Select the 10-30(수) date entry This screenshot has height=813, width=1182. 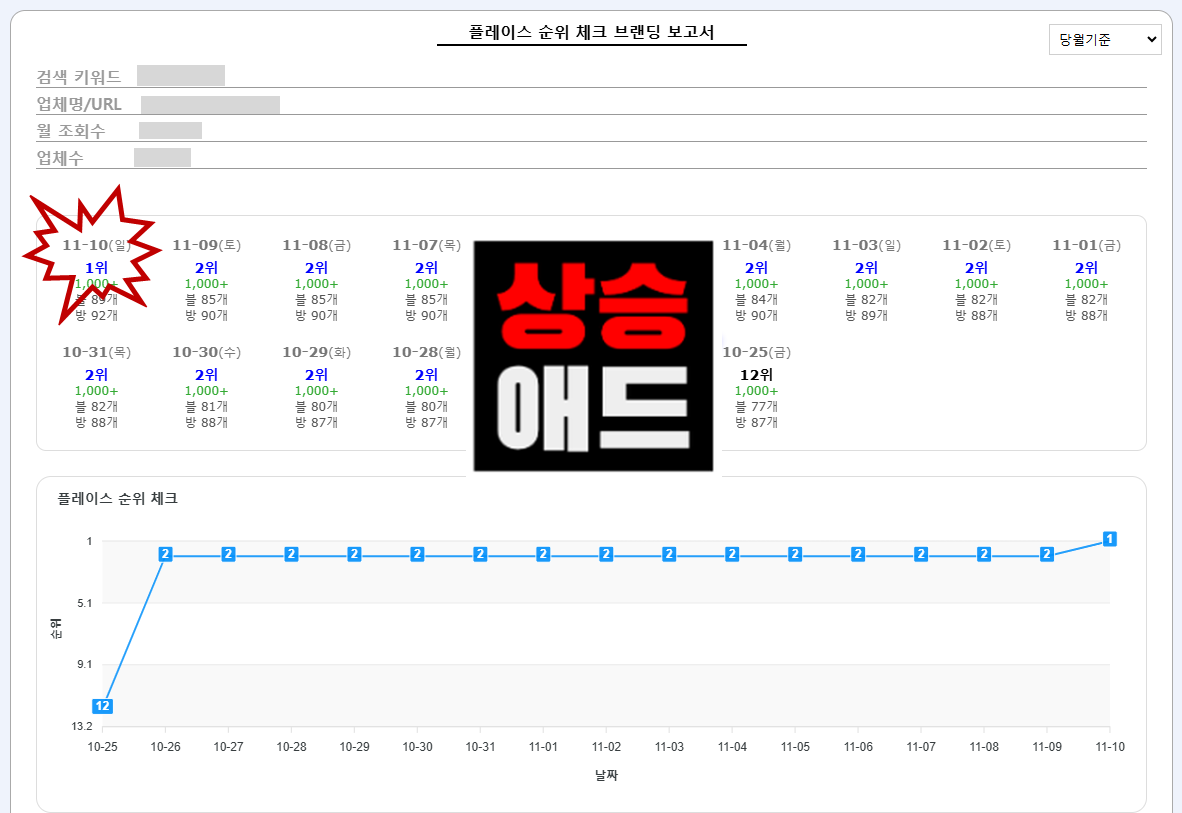pos(207,352)
